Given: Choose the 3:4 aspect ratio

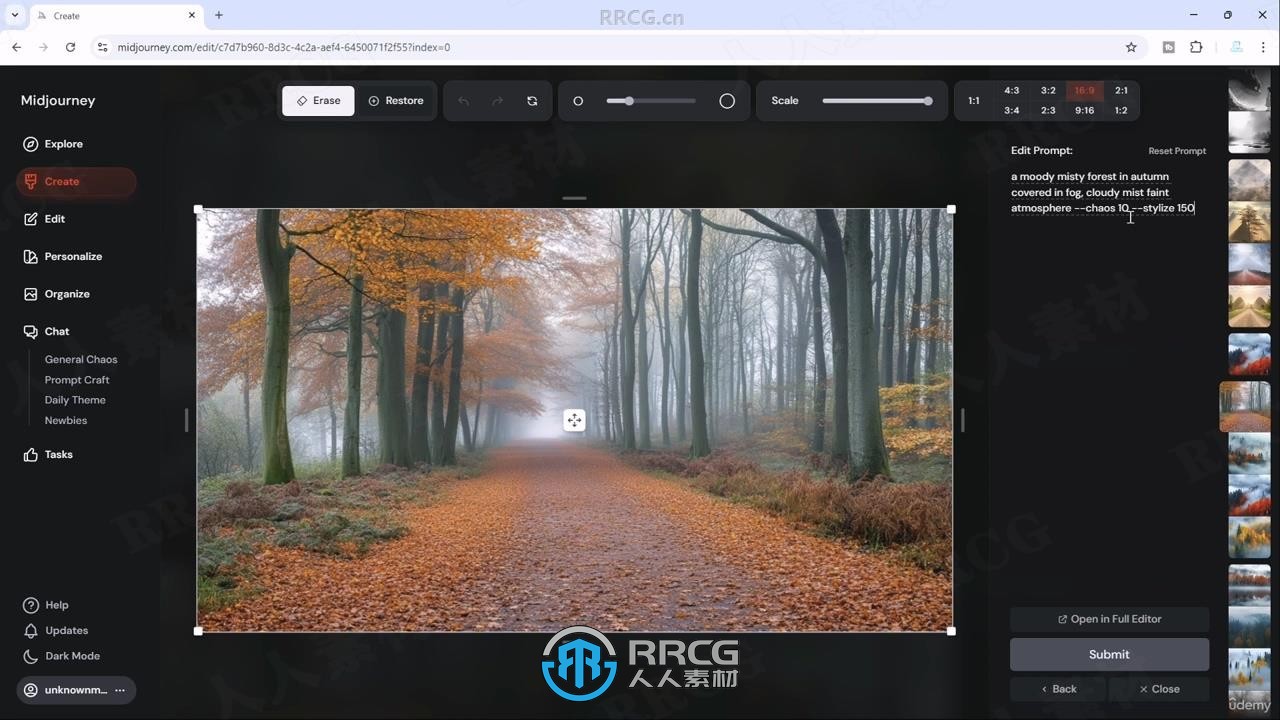Looking at the screenshot, I should pyautogui.click(x=1012, y=111).
